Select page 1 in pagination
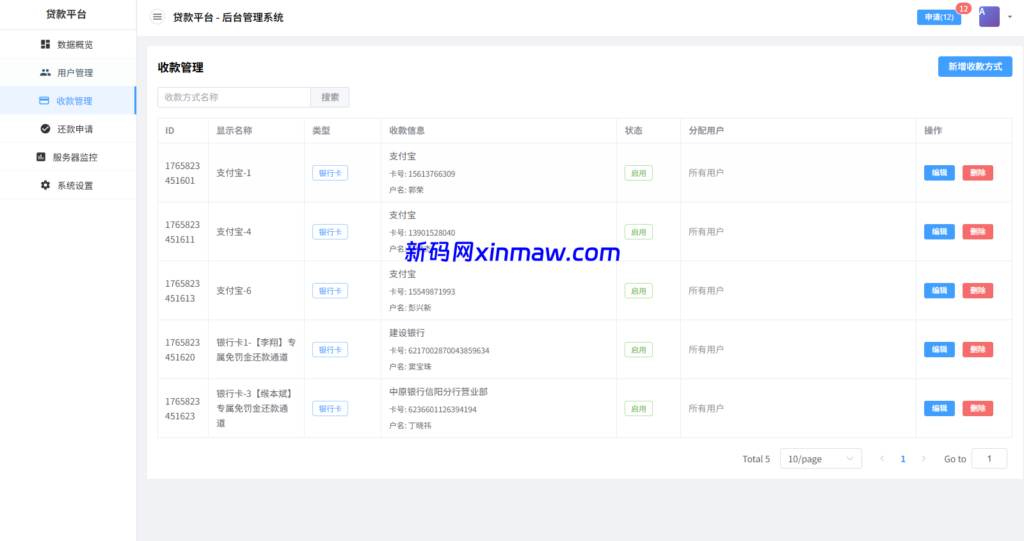The height and width of the screenshot is (541, 1024). point(903,459)
